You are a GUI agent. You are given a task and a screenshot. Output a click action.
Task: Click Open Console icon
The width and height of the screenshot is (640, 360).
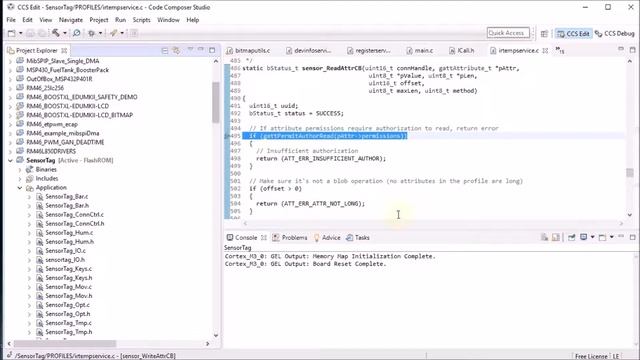602,238
